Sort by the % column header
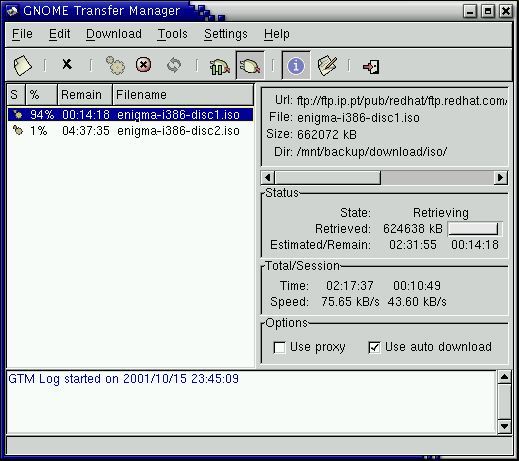This screenshot has width=519, height=461. click(x=41, y=95)
